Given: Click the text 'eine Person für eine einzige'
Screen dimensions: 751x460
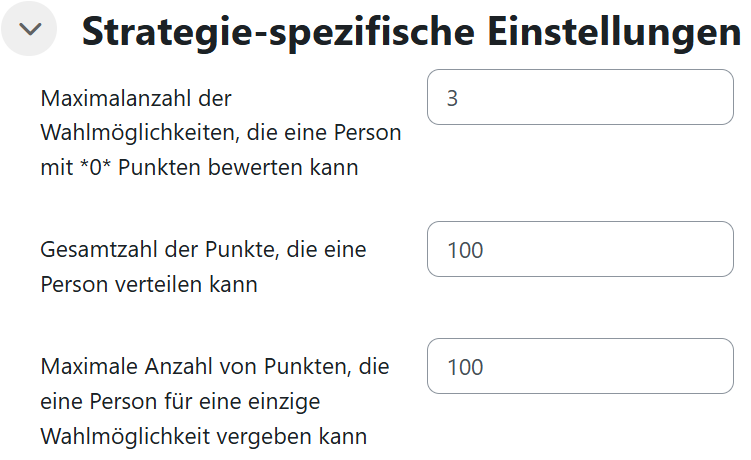Looking at the screenshot, I should [182, 402].
